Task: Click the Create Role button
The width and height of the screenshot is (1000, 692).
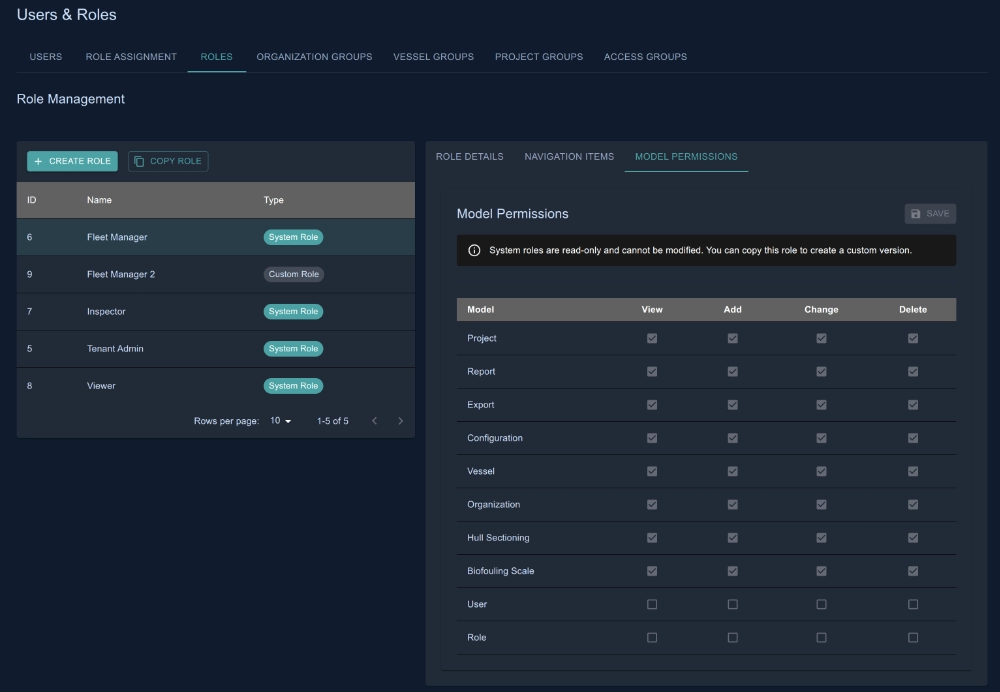Action: 71,160
